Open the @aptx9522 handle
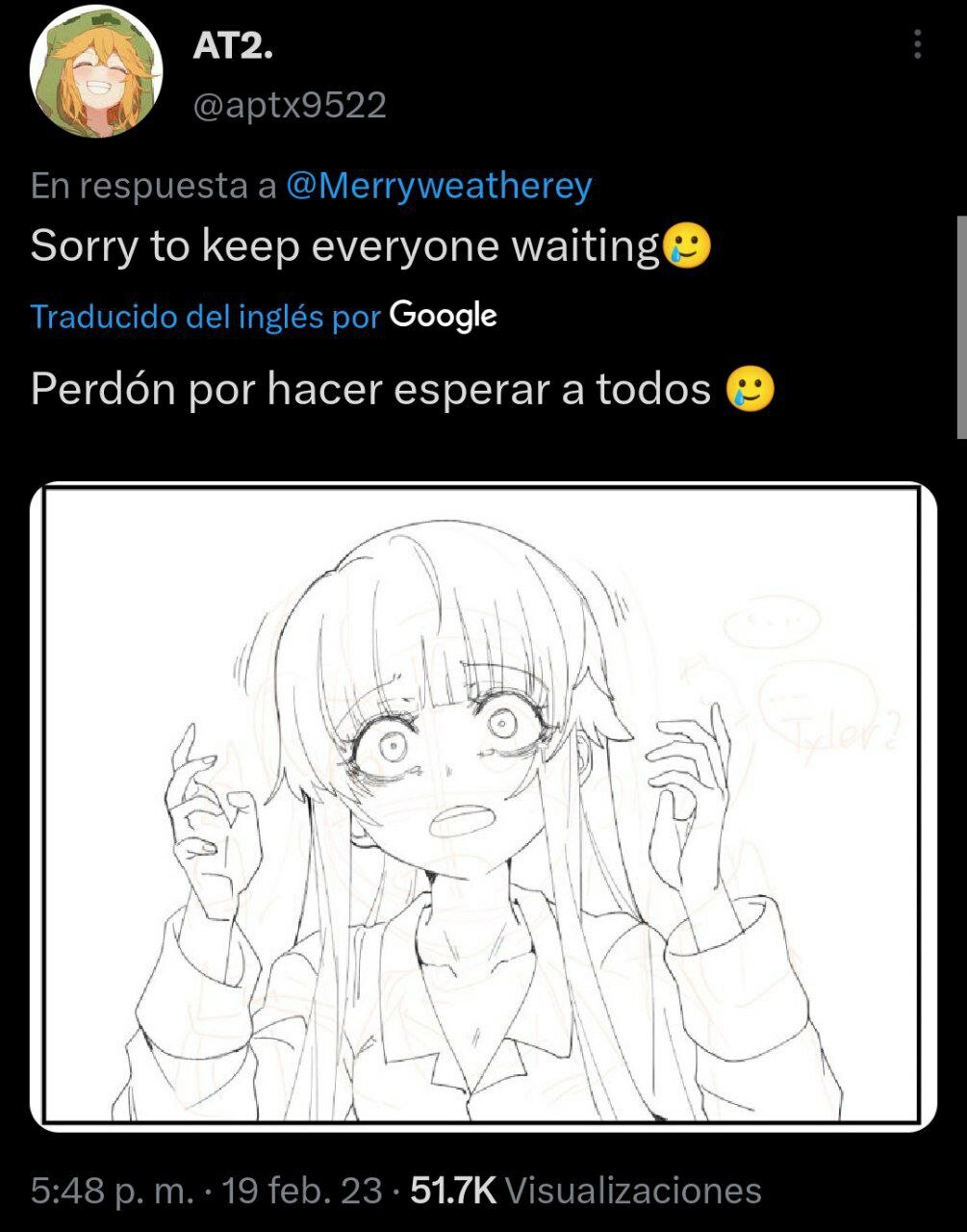Image resolution: width=967 pixels, height=1232 pixels. [x=290, y=105]
